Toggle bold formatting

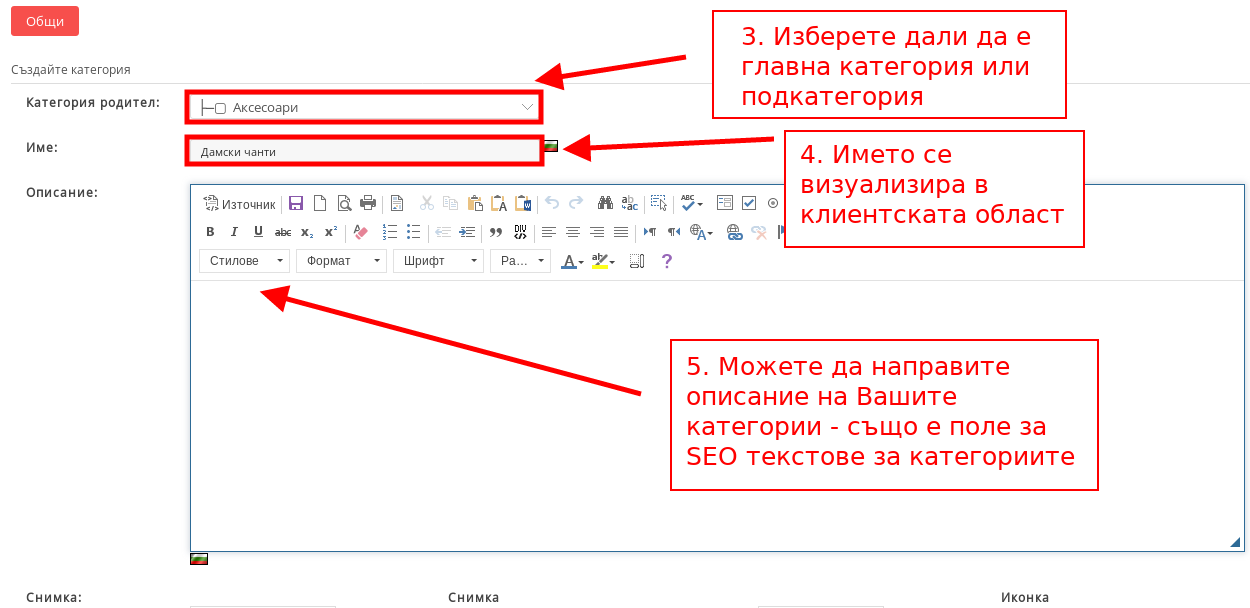pos(210,232)
